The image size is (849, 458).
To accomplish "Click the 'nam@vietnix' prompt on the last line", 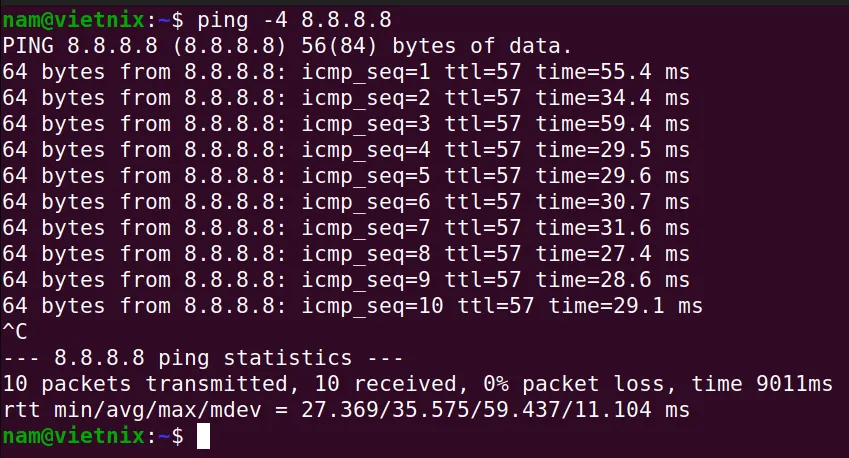I will click(x=74, y=436).
